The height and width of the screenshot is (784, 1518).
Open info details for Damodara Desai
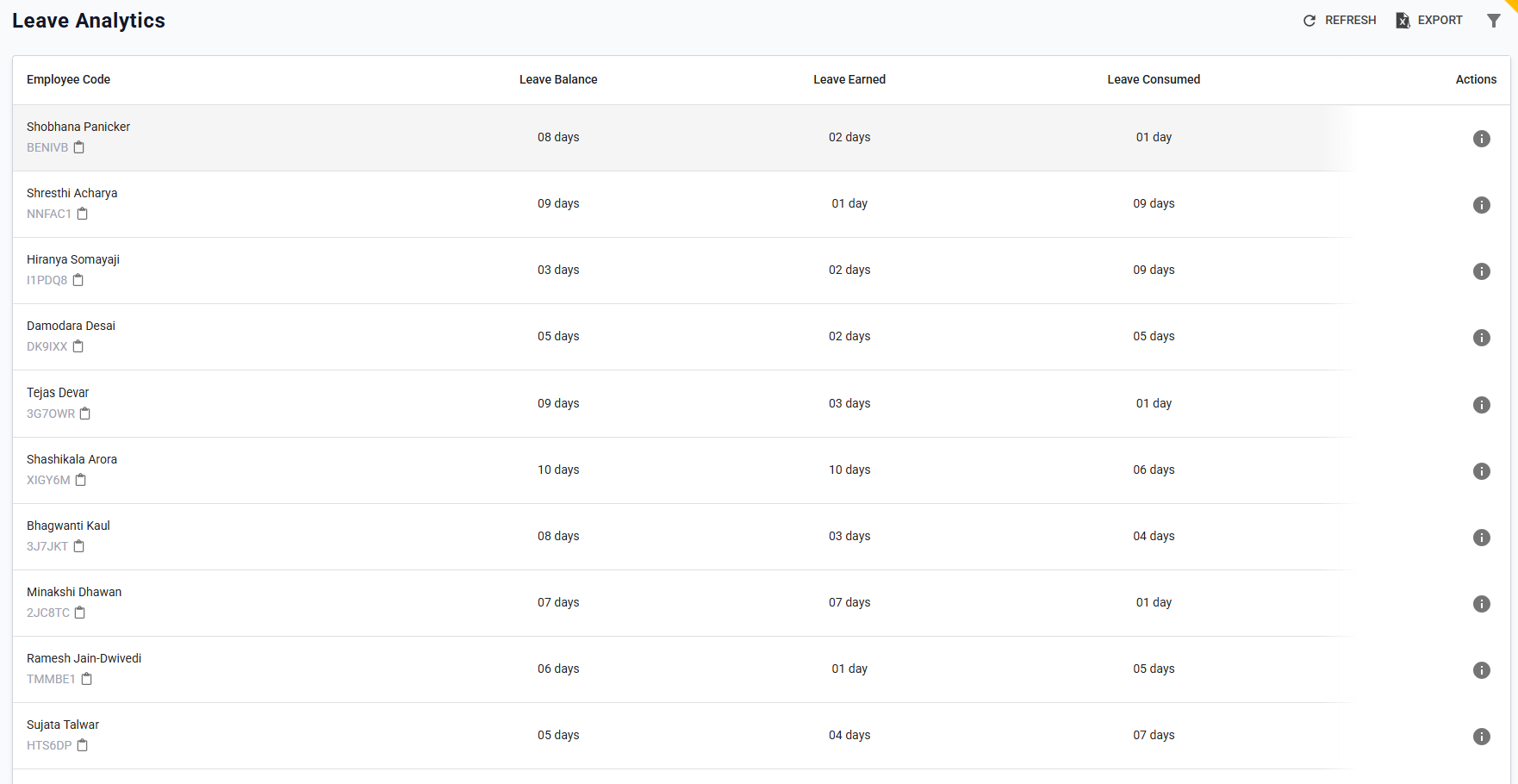click(x=1482, y=338)
